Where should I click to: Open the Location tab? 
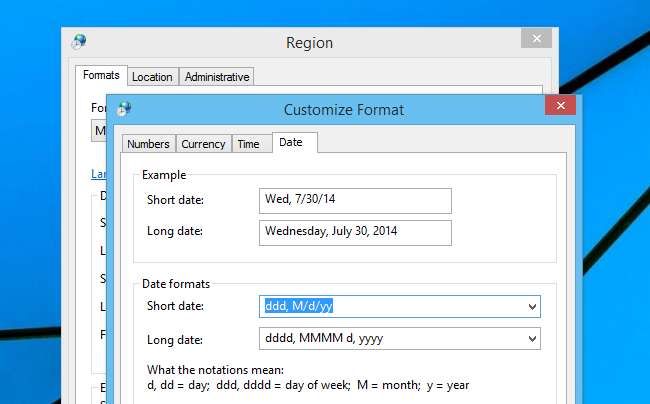(x=152, y=76)
